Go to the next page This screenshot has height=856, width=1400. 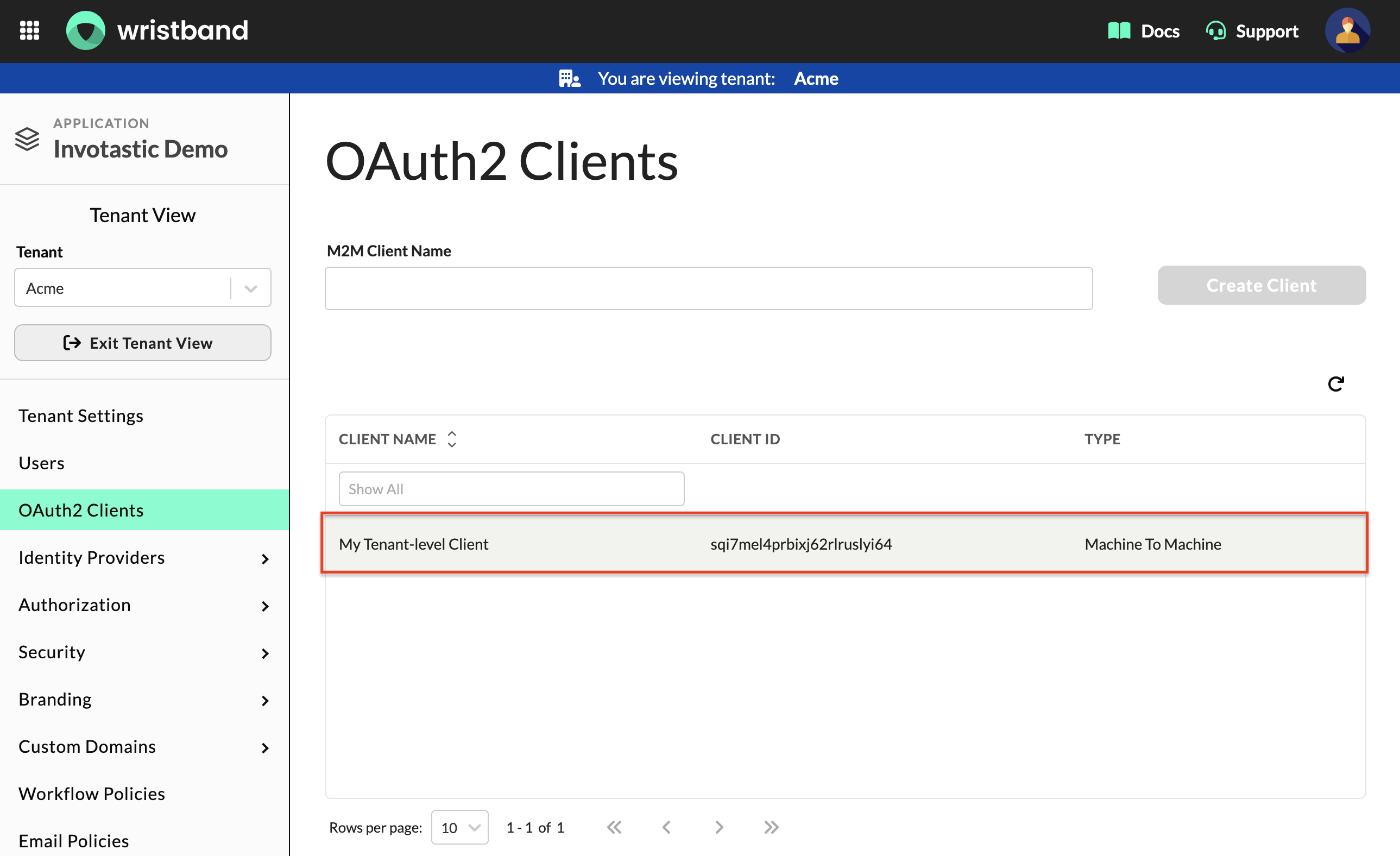pos(719,827)
